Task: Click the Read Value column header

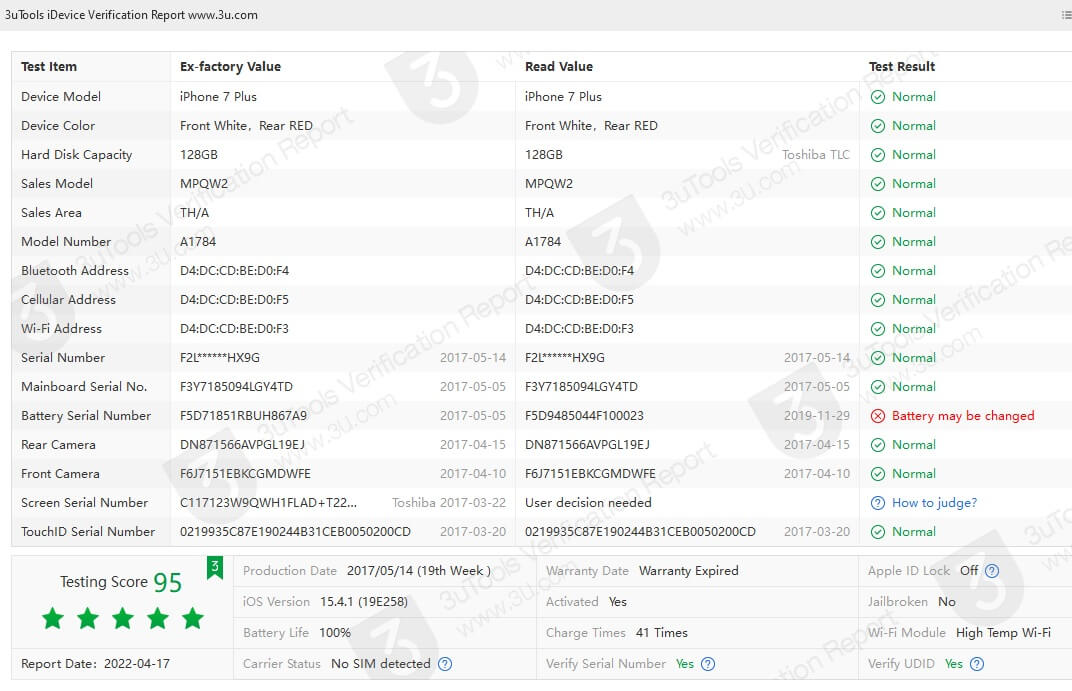Action: tap(559, 66)
